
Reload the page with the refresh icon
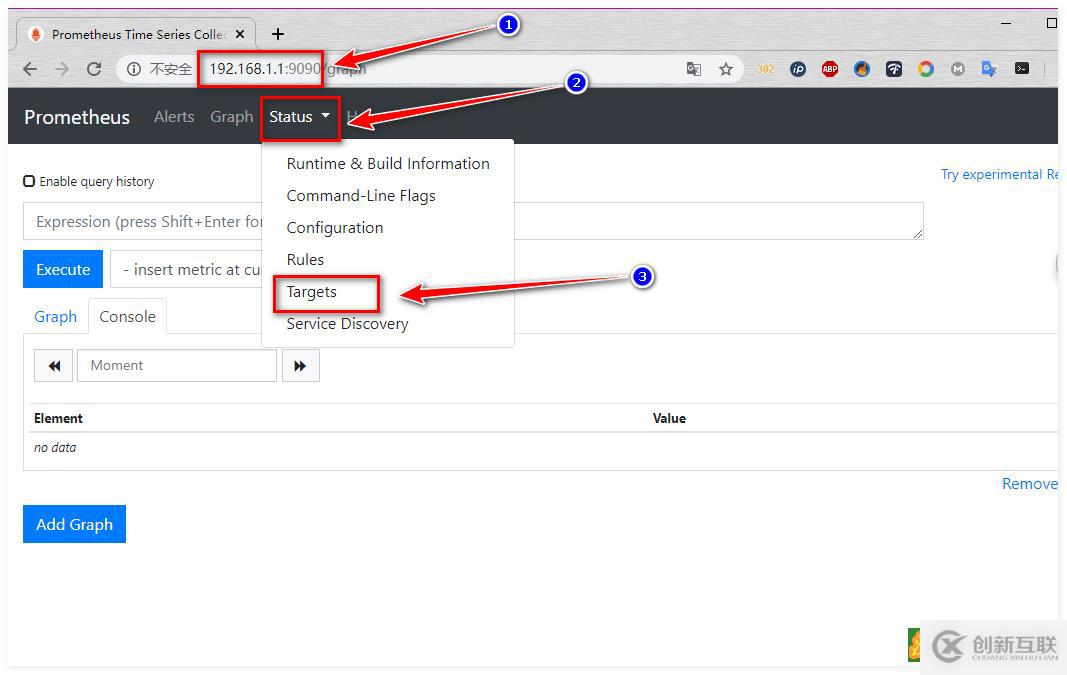[94, 69]
